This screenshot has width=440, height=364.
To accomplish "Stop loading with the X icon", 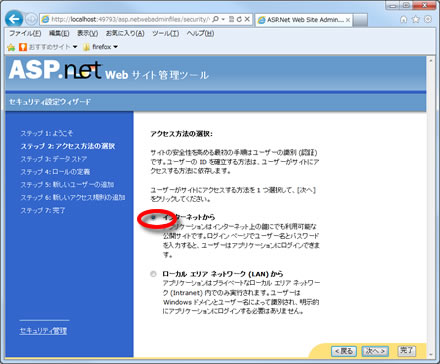I will (x=247, y=19).
